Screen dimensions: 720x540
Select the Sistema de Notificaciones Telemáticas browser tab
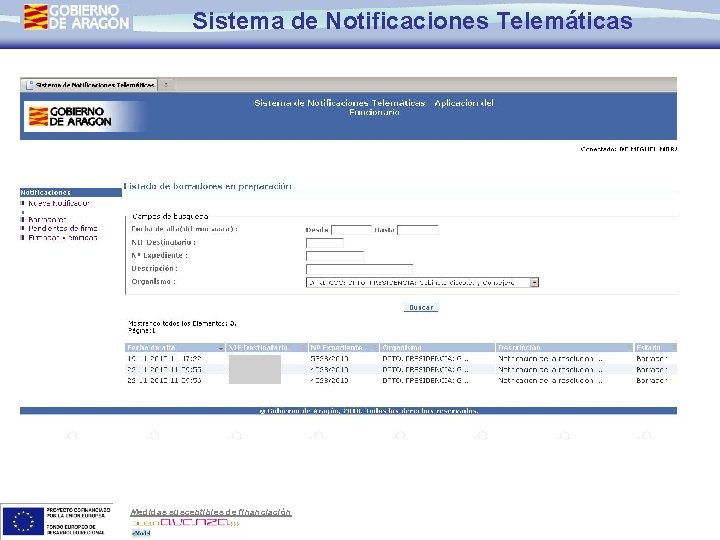(x=89, y=85)
